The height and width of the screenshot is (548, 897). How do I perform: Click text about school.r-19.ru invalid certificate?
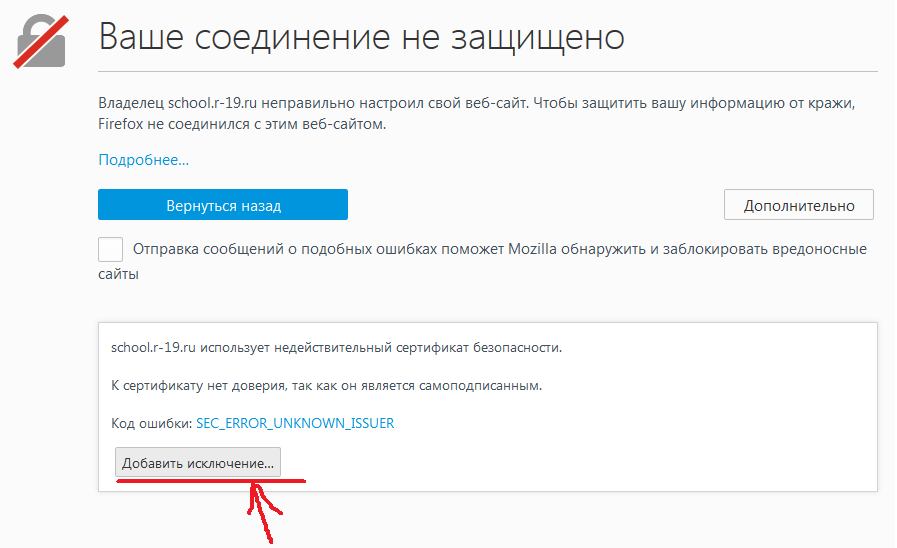tap(336, 348)
